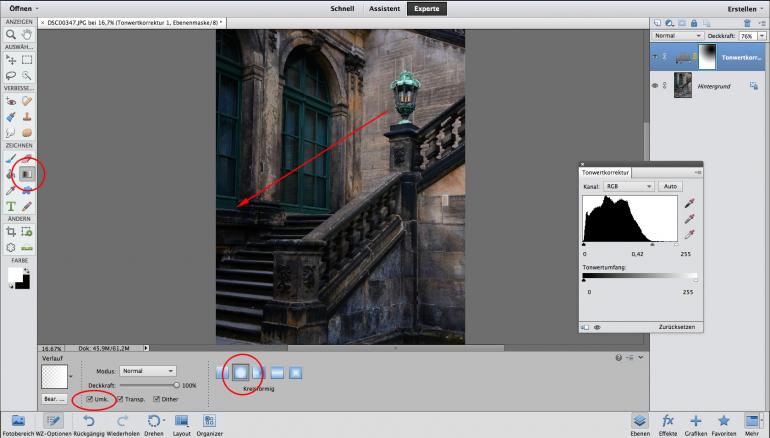The width and height of the screenshot is (770, 438).
Task: Select the Lasso tool
Action: click(11, 75)
